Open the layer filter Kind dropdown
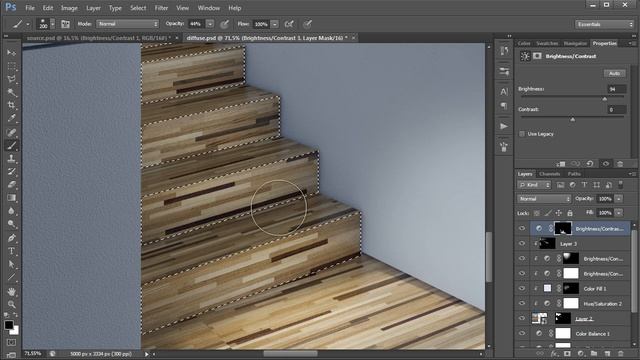The height and width of the screenshot is (360, 640). 534,185
